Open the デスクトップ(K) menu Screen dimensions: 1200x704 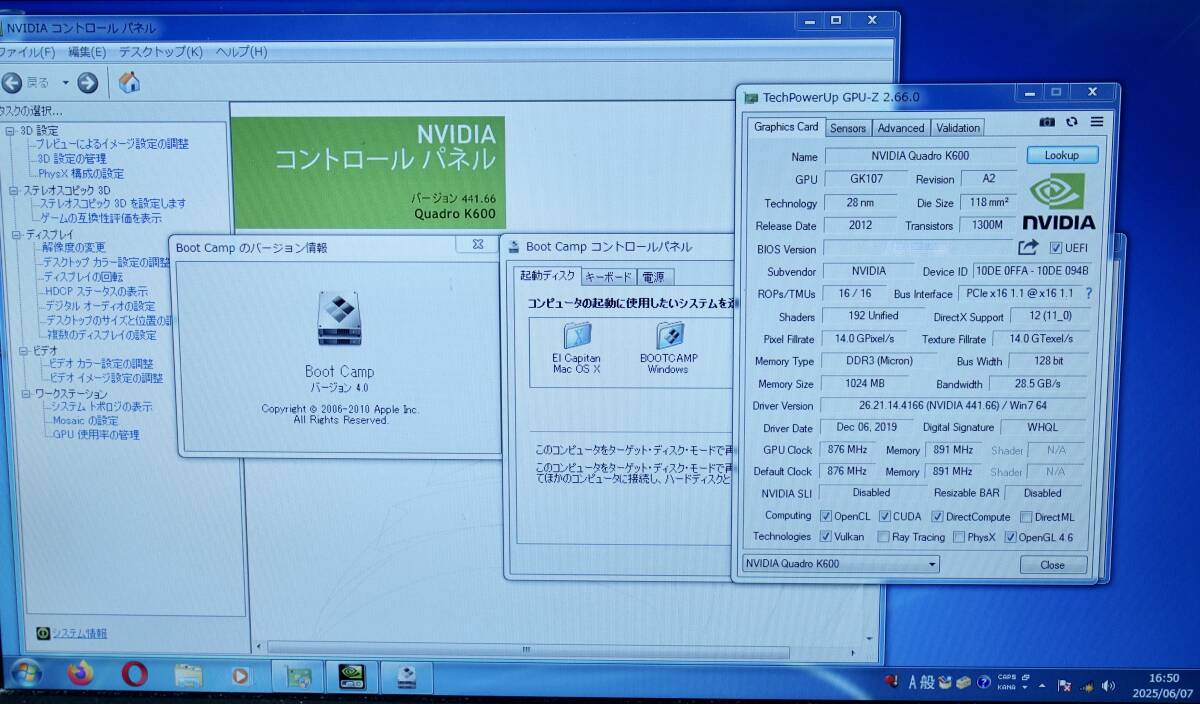160,52
